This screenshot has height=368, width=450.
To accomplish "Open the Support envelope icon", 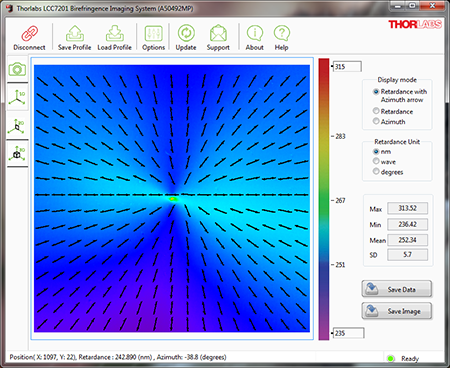I will 218,33.
